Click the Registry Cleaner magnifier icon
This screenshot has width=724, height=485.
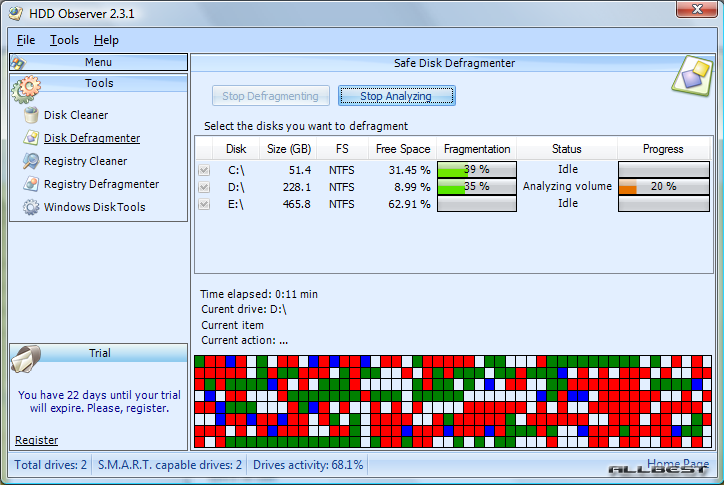(31, 161)
